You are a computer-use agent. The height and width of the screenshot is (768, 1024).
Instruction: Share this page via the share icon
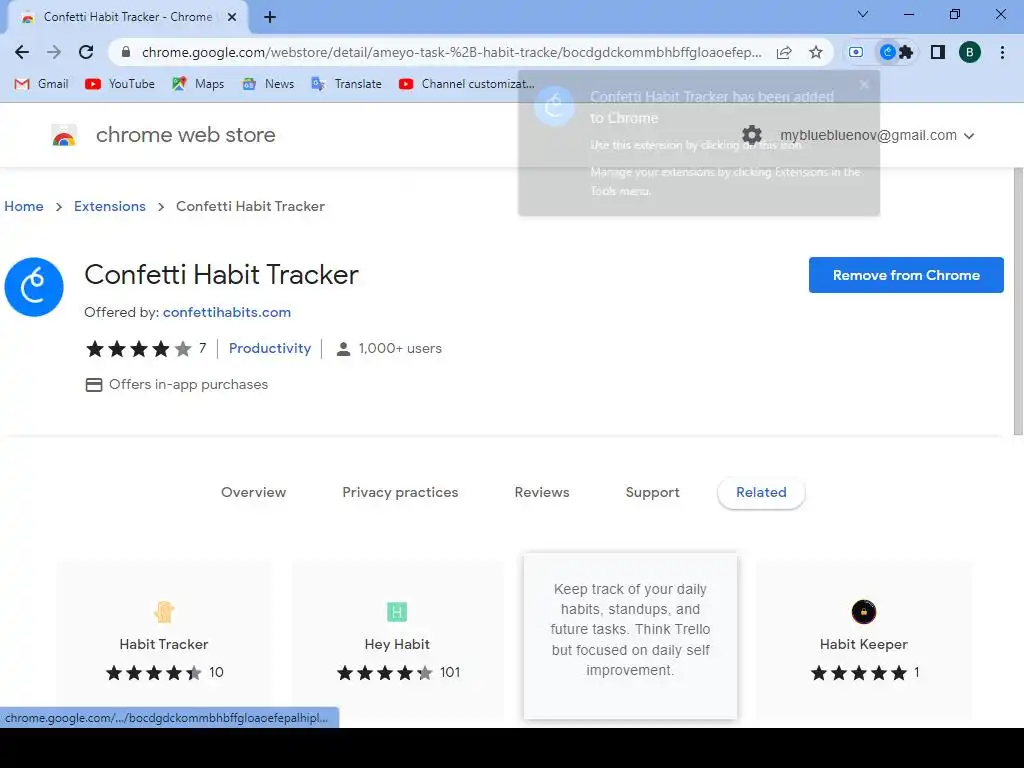point(784,52)
